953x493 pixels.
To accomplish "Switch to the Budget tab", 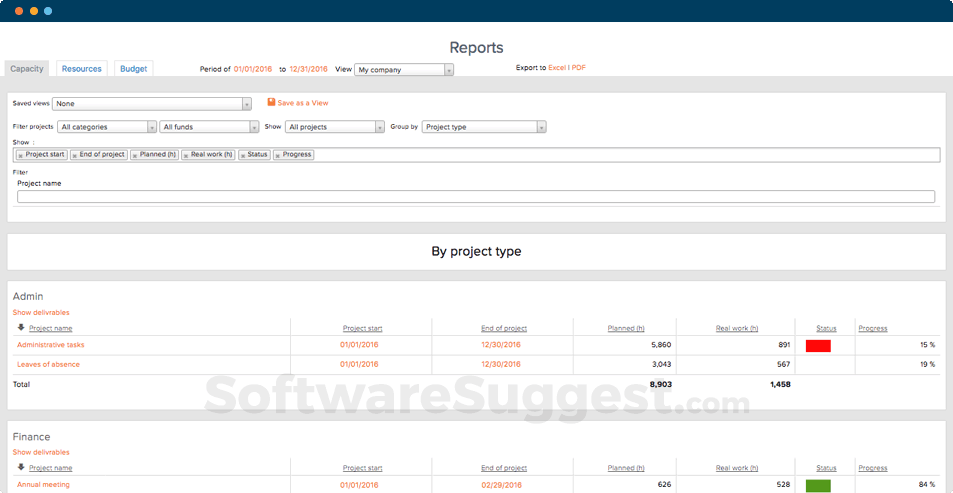I will [x=133, y=69].
